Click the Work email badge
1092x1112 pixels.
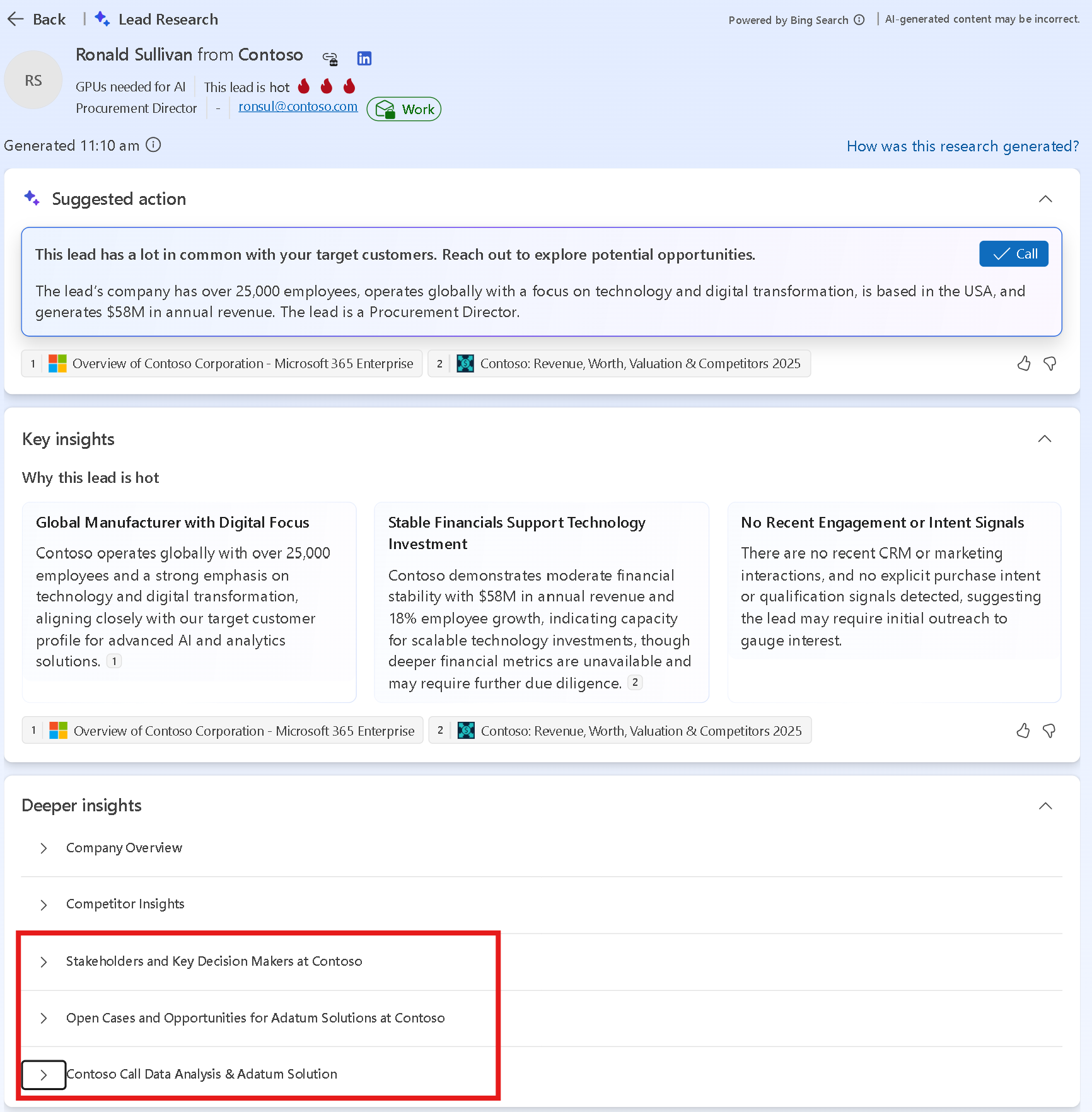(404, 109)
